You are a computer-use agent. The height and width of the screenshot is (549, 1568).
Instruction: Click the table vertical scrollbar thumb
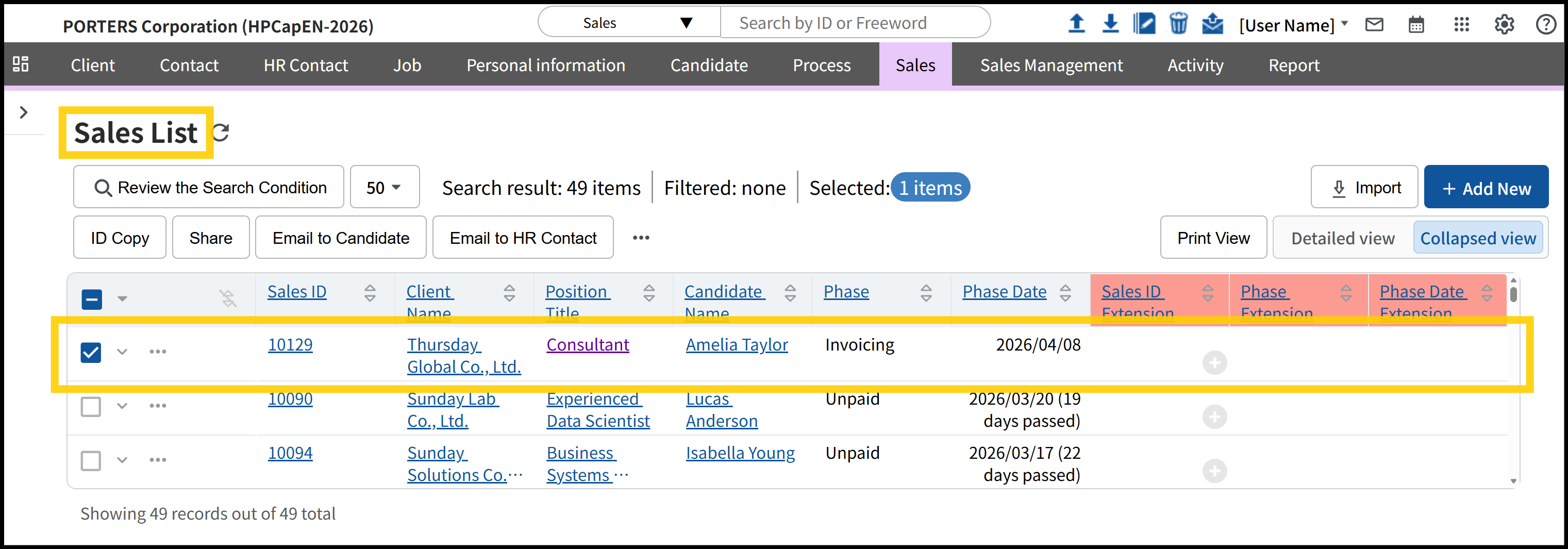1513,294
